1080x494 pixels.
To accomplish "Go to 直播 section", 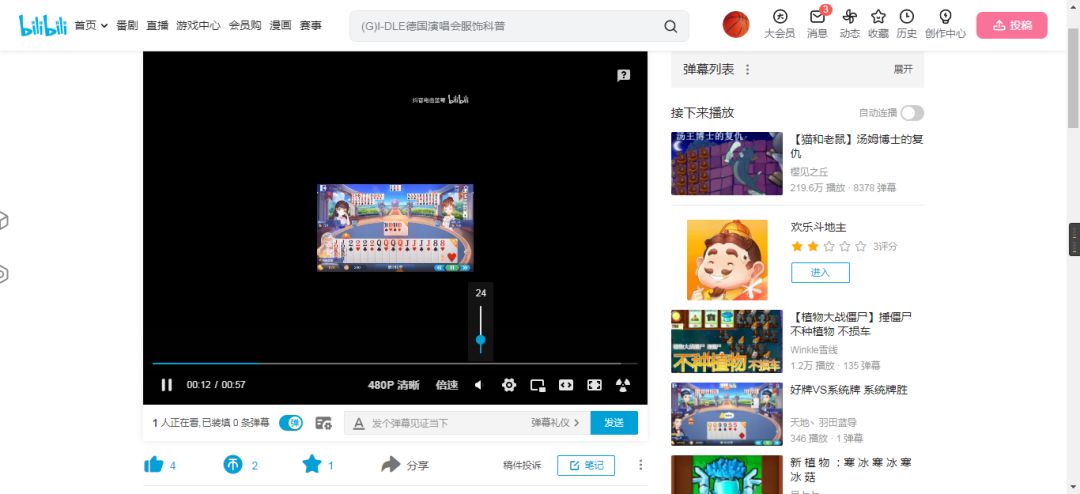I will [x=157, y=25].
